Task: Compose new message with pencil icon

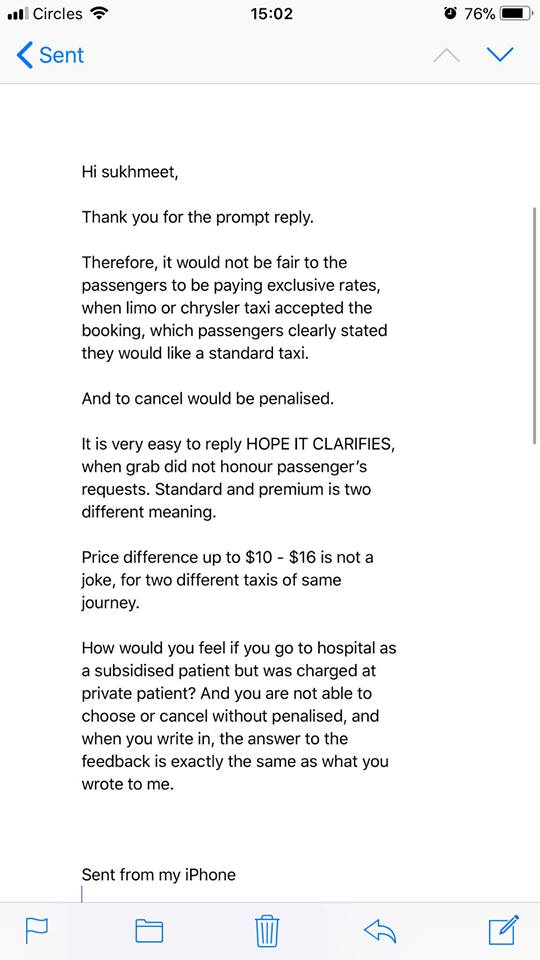Action: pyautogui.click(x=504, y=929)
